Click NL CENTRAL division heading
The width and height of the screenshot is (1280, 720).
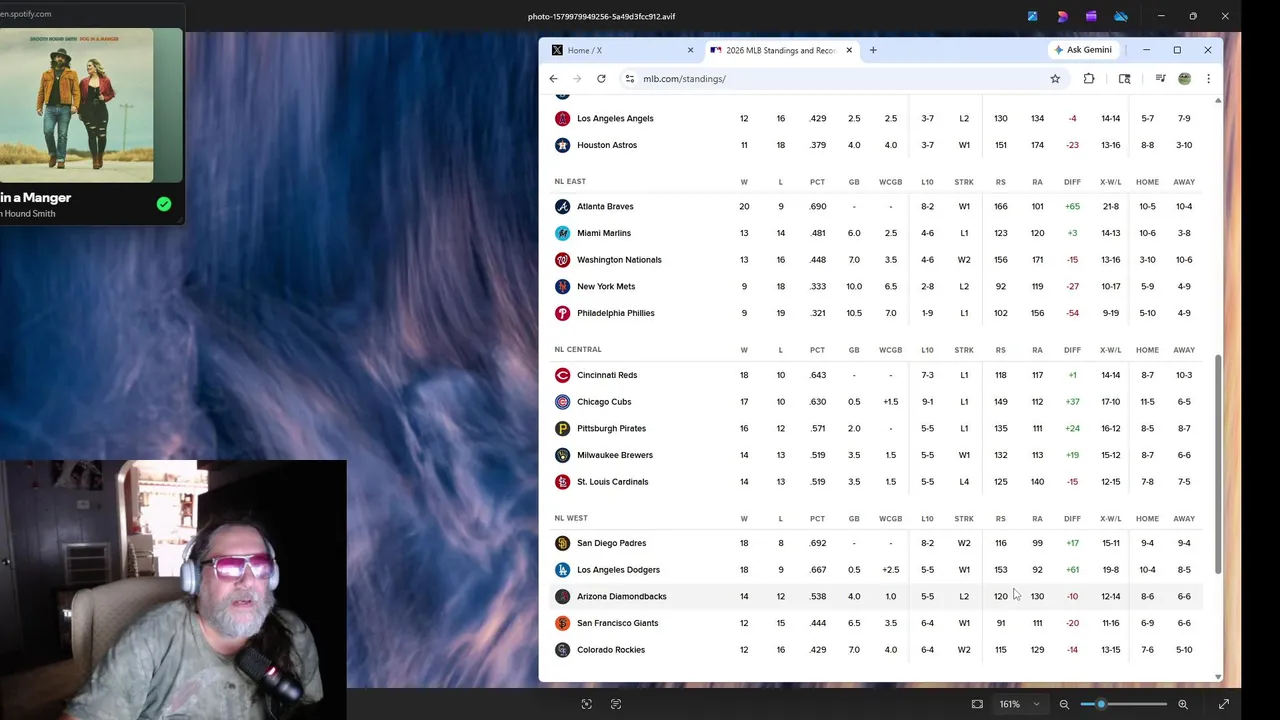pyautogui.click(x=578, y=350)
